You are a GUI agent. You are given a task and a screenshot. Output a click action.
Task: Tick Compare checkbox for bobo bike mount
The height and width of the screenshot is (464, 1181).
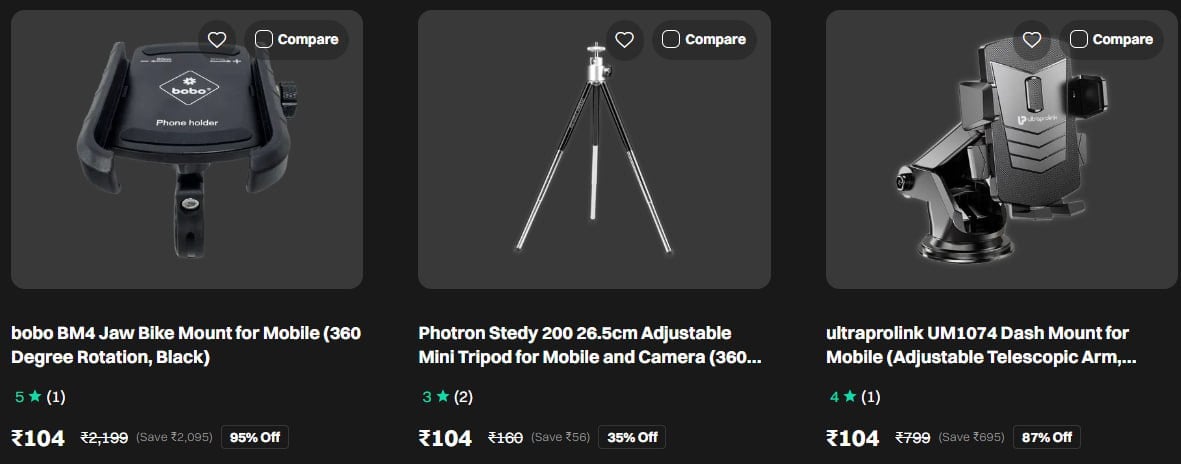(264, 39)
